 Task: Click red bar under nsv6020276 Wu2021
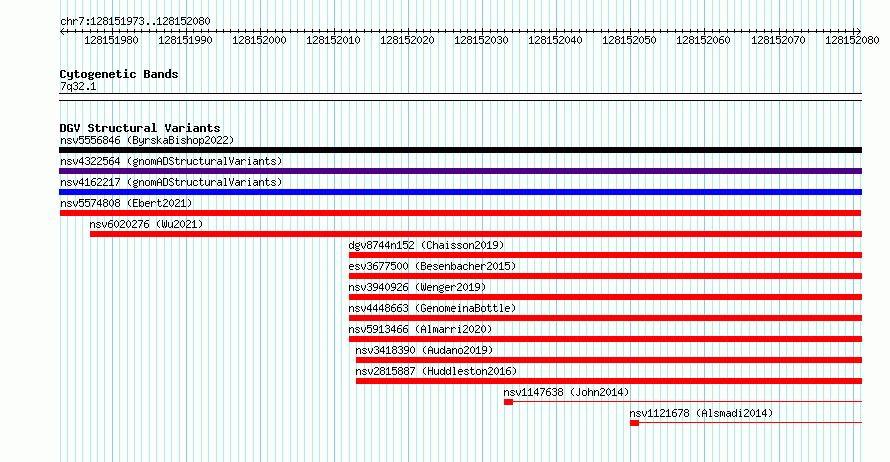click(x=476, y=234)
